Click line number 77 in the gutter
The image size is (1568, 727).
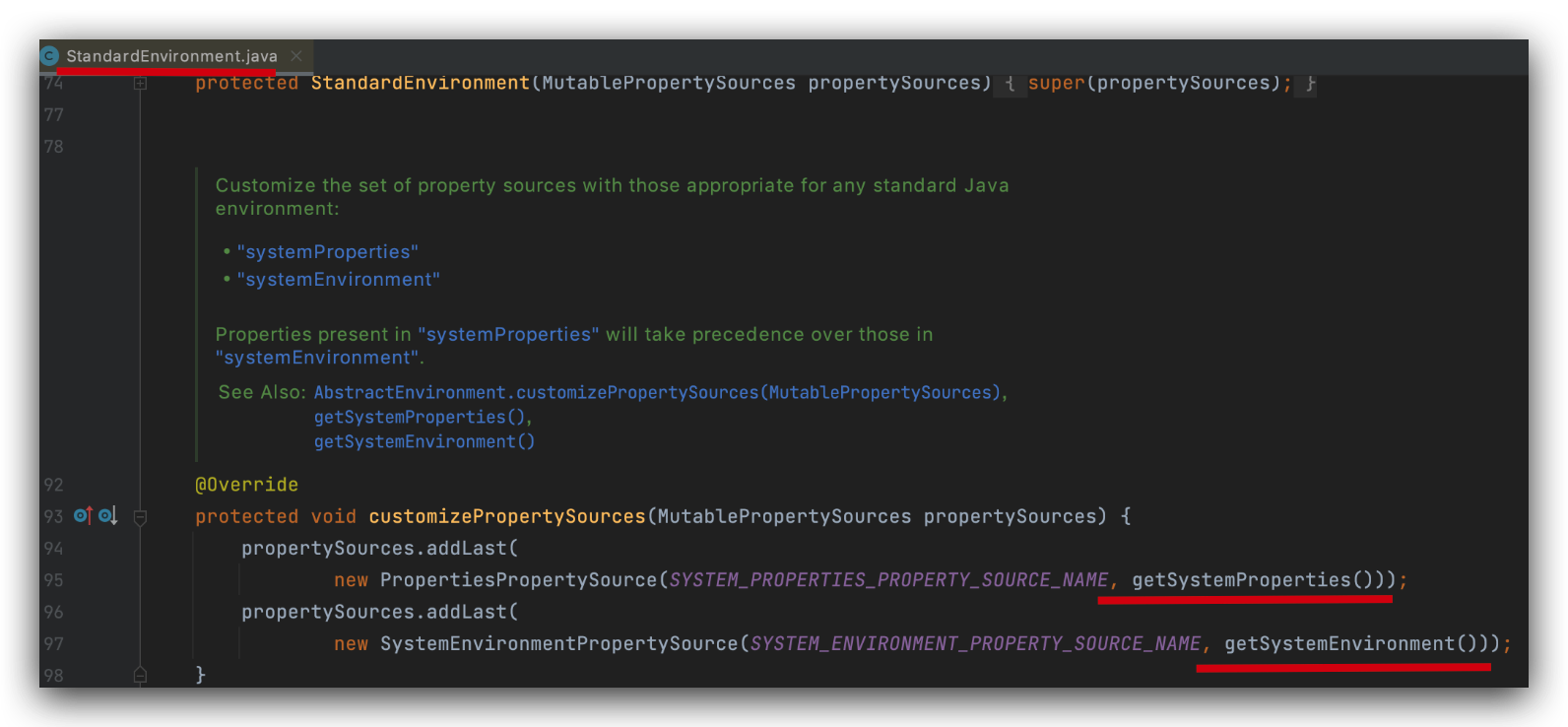tap(54, 114)
